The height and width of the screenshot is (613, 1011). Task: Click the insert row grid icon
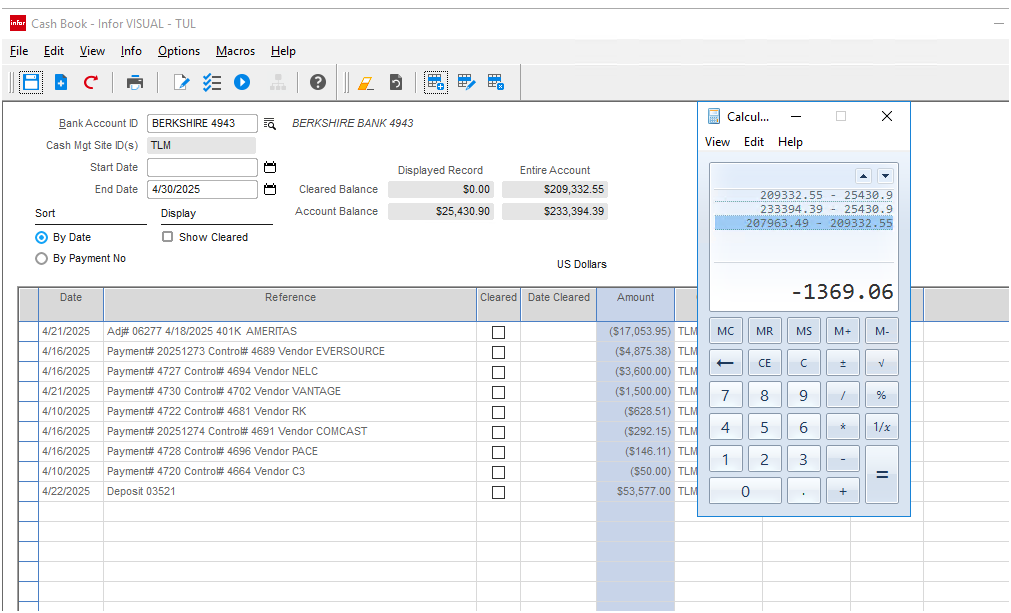[x=436, y=83]
